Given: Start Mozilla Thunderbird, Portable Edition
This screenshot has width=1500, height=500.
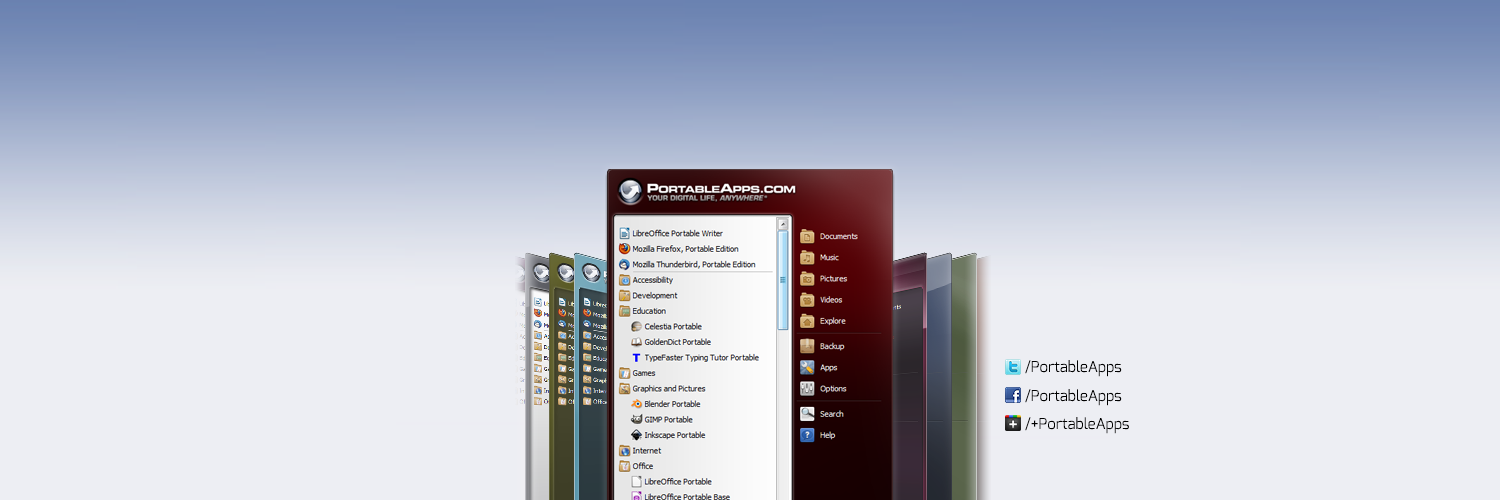Looking at the screenshot, I should [687, 264].
